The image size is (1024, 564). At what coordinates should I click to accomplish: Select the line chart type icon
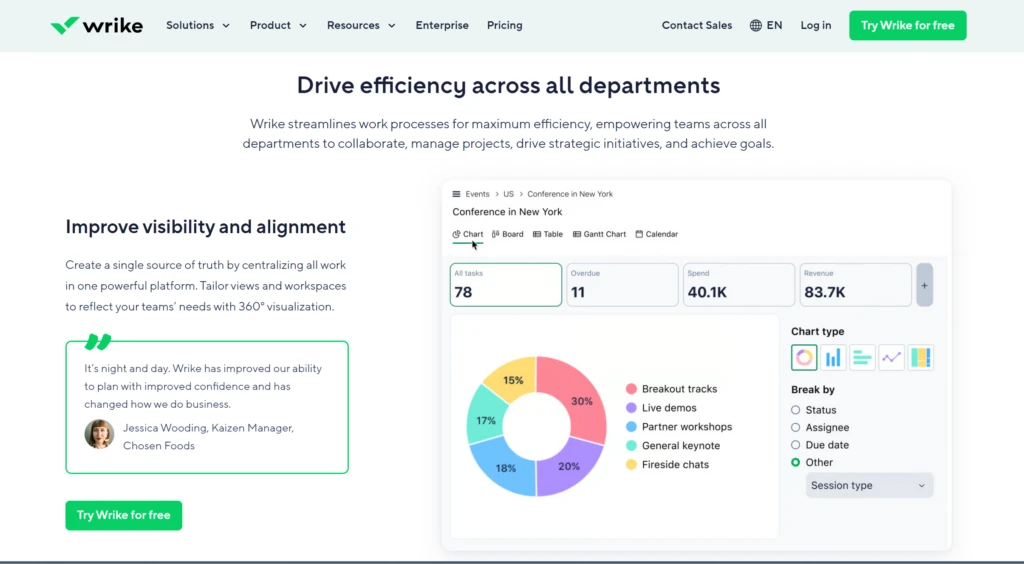click(x=891, y=357)
